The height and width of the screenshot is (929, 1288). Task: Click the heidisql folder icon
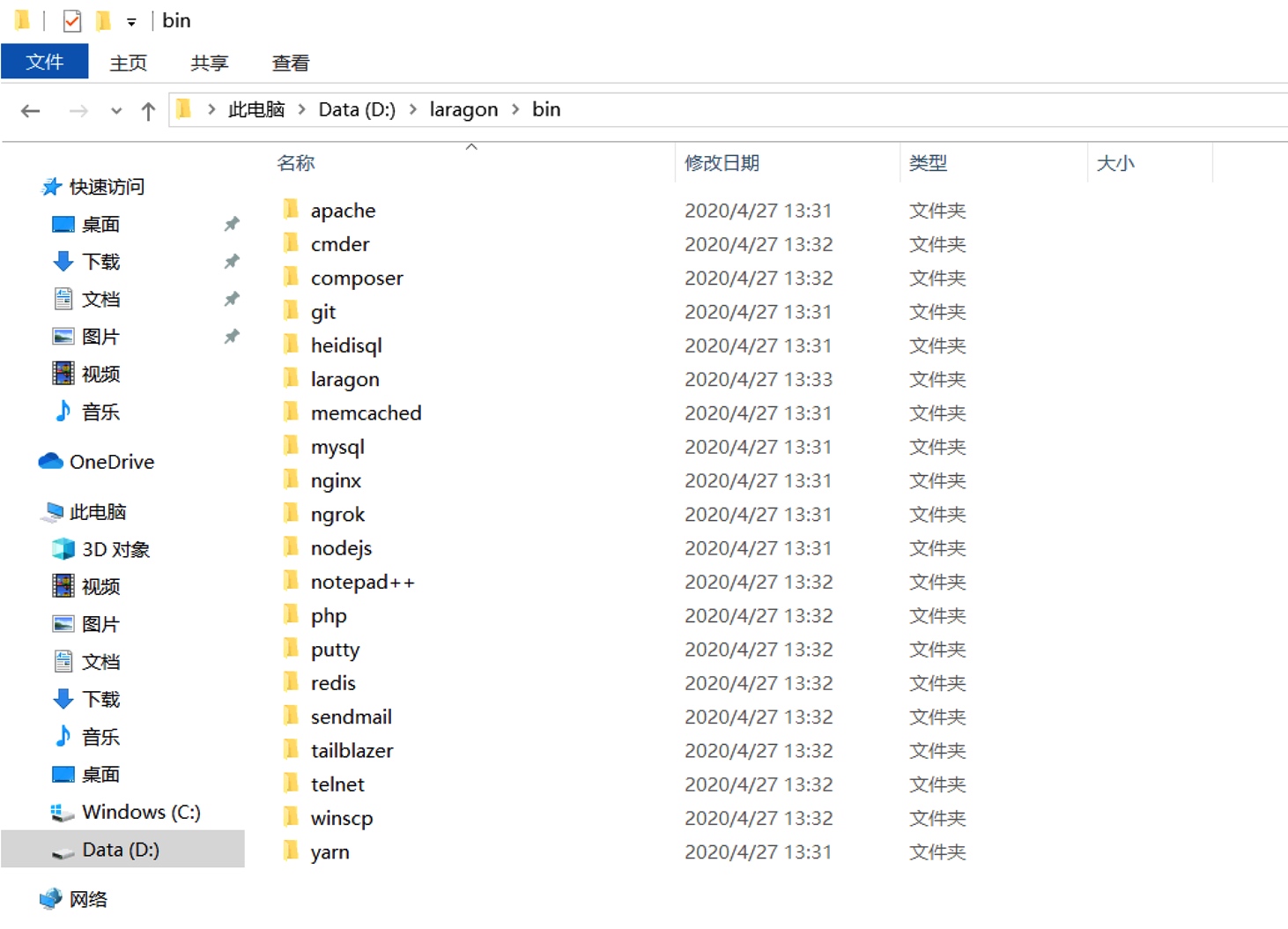[x=292, y=344]
